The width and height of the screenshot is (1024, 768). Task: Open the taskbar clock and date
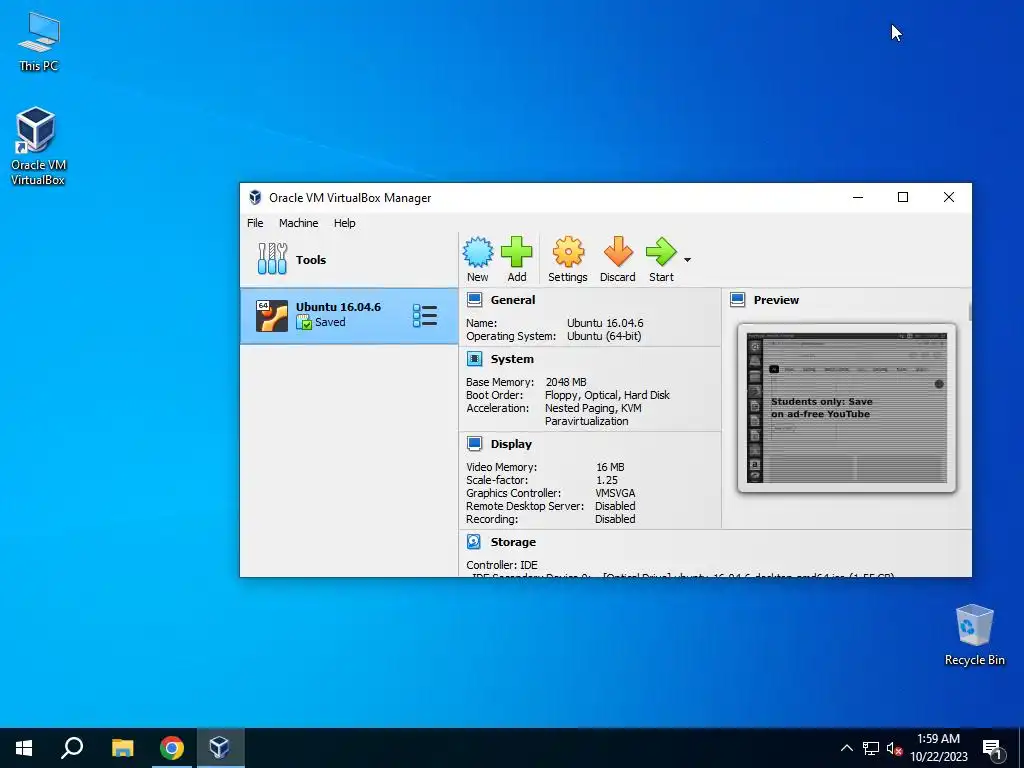click(938, 748)
